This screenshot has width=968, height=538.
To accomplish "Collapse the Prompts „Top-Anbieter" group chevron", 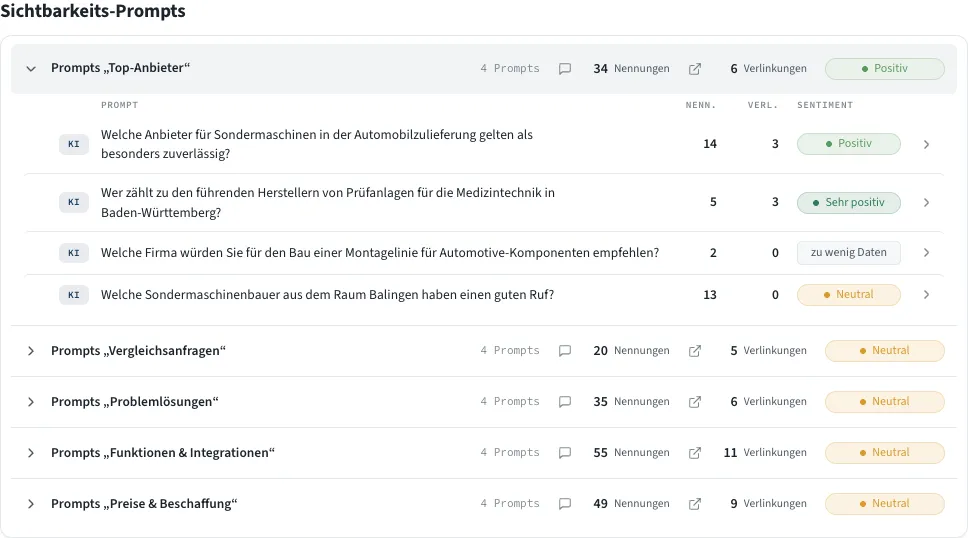I will click(x=31, y=69).
